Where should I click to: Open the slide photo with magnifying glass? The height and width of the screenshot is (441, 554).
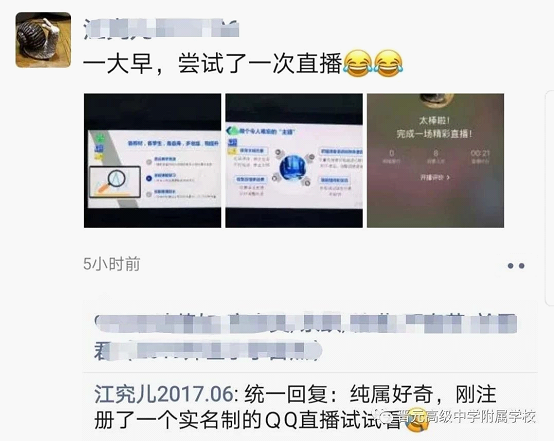click(153, 160)
